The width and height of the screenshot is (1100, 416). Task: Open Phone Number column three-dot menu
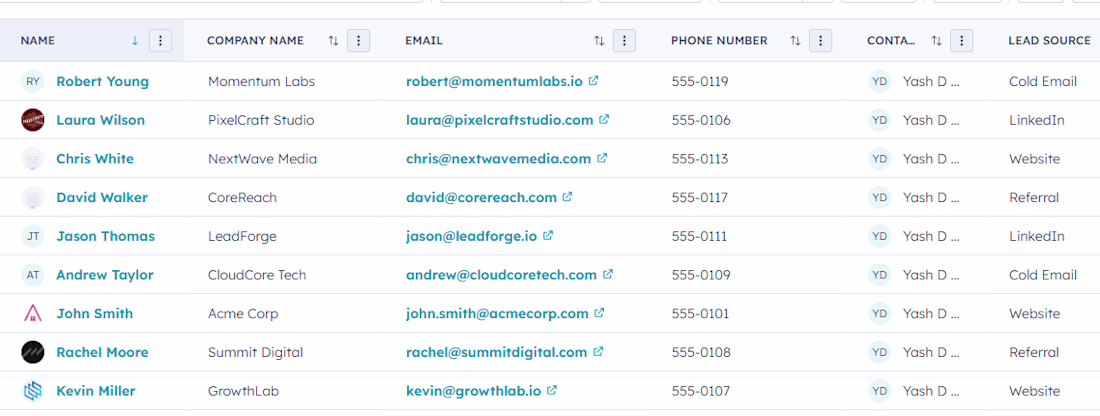coord(820,41)
